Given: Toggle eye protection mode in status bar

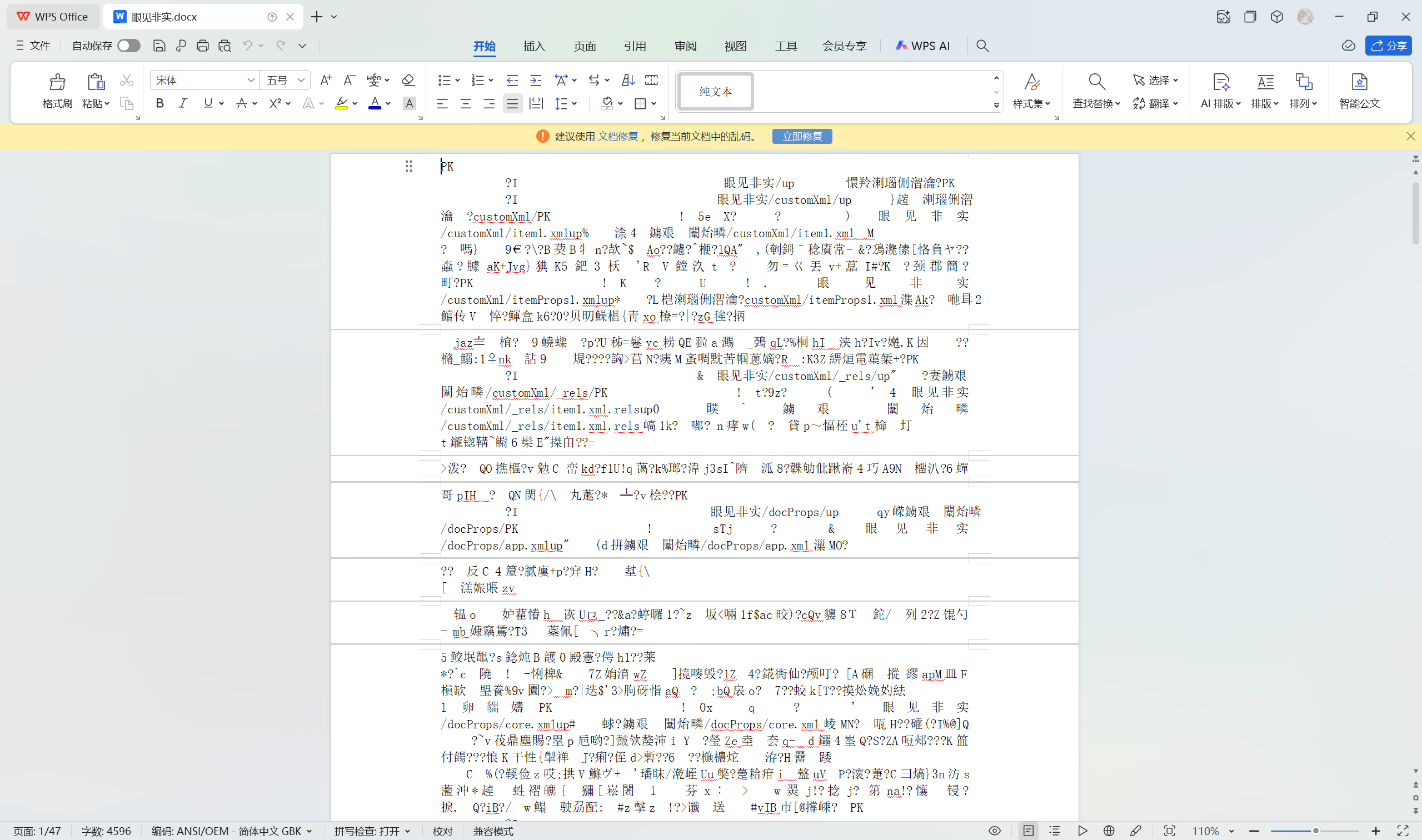Looking at the screenshot, I should pos(995,831).
